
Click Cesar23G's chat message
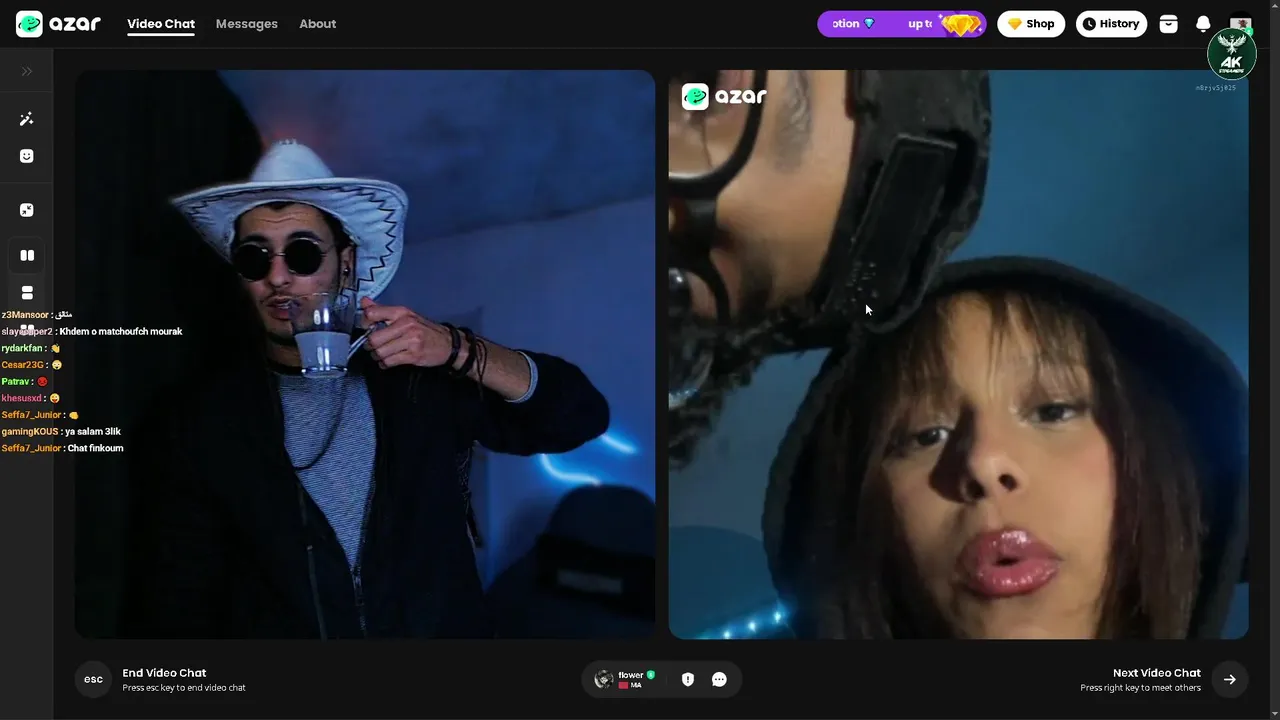click(x=32, y=365)
